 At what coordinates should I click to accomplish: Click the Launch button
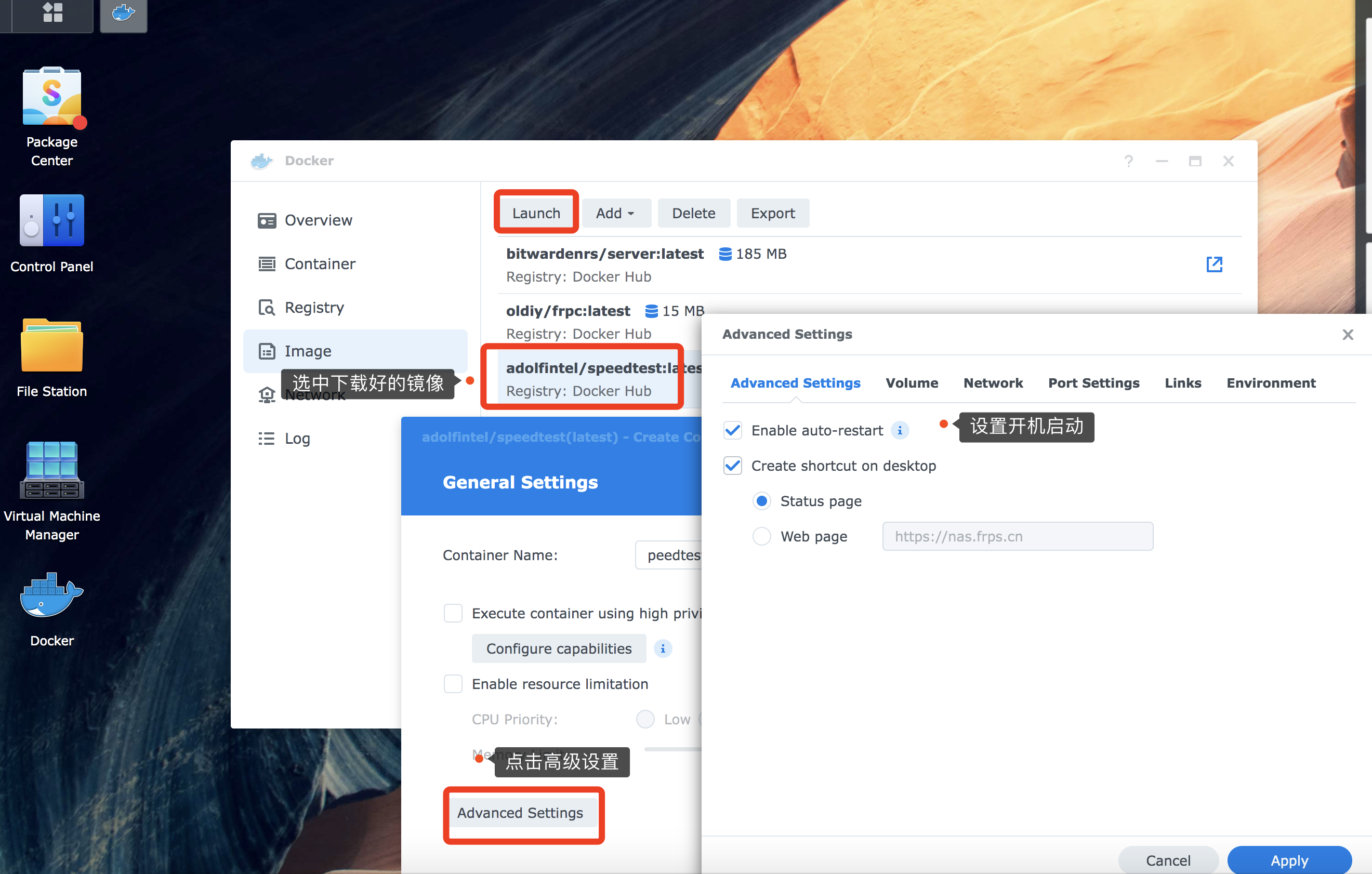coord(536,213)
